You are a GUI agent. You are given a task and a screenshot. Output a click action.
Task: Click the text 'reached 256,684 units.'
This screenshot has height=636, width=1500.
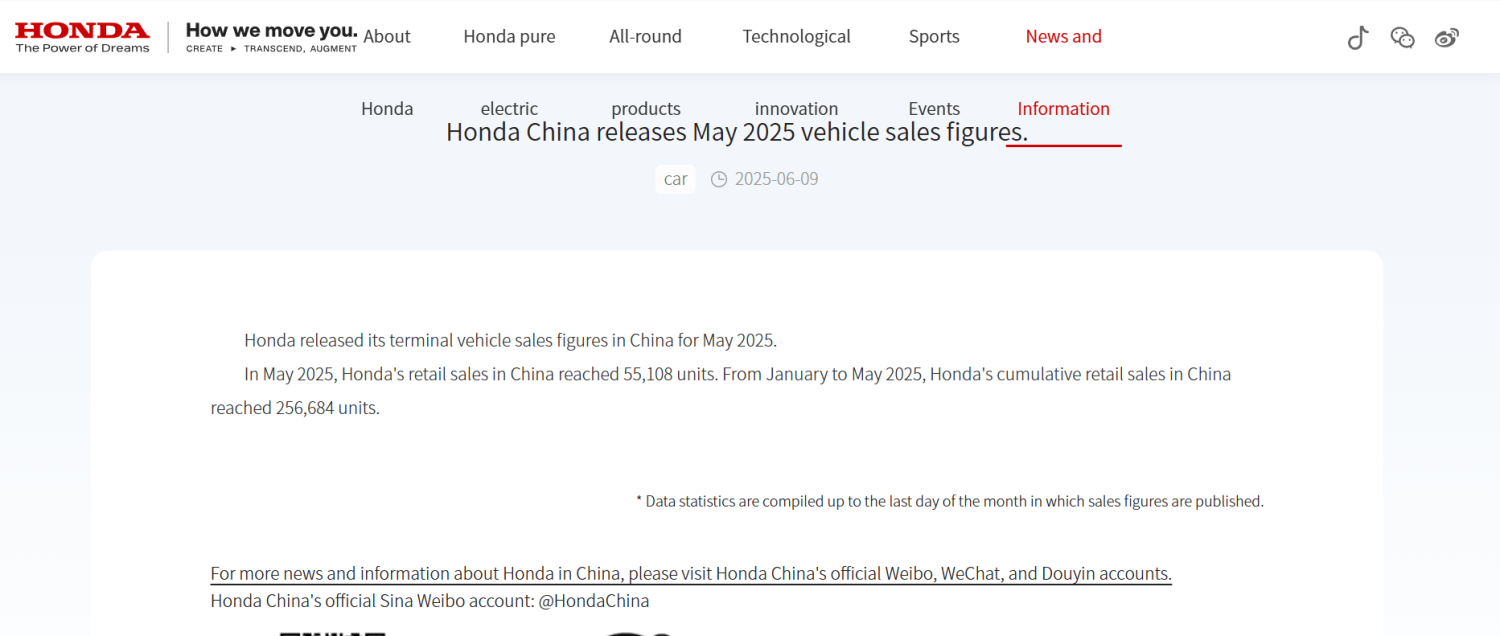[295, 408]
